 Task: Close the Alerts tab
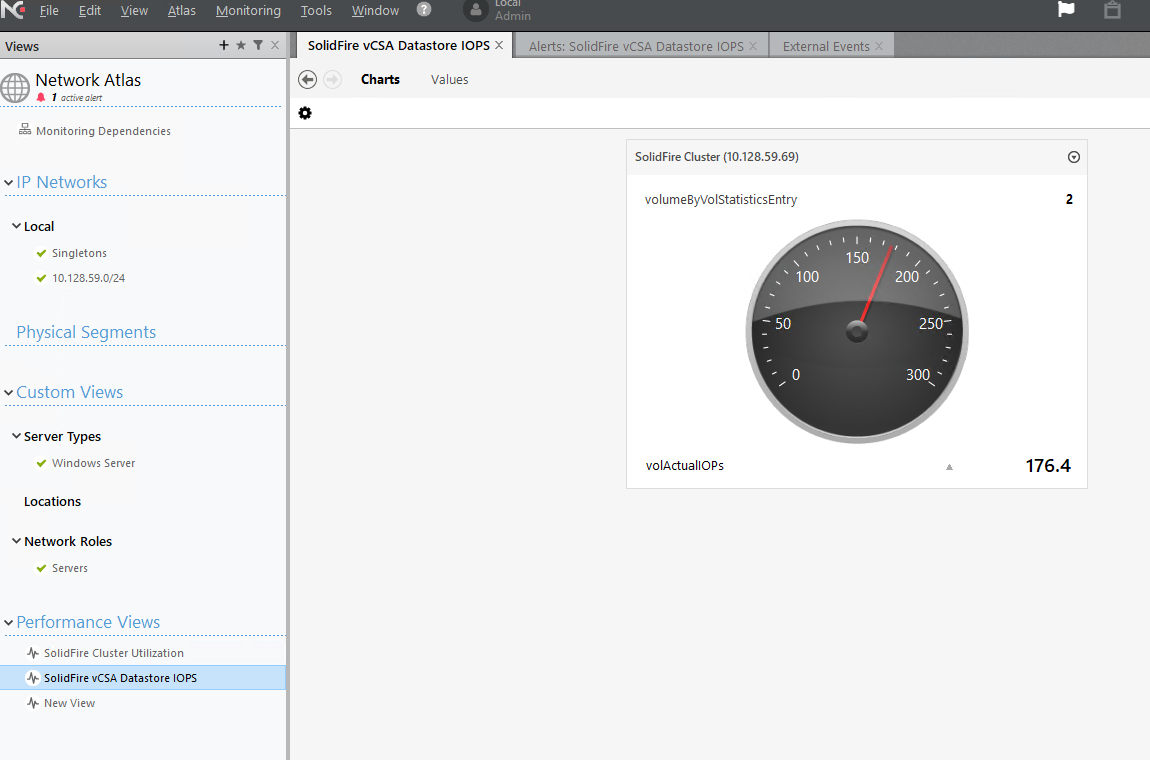coord(752,46)
